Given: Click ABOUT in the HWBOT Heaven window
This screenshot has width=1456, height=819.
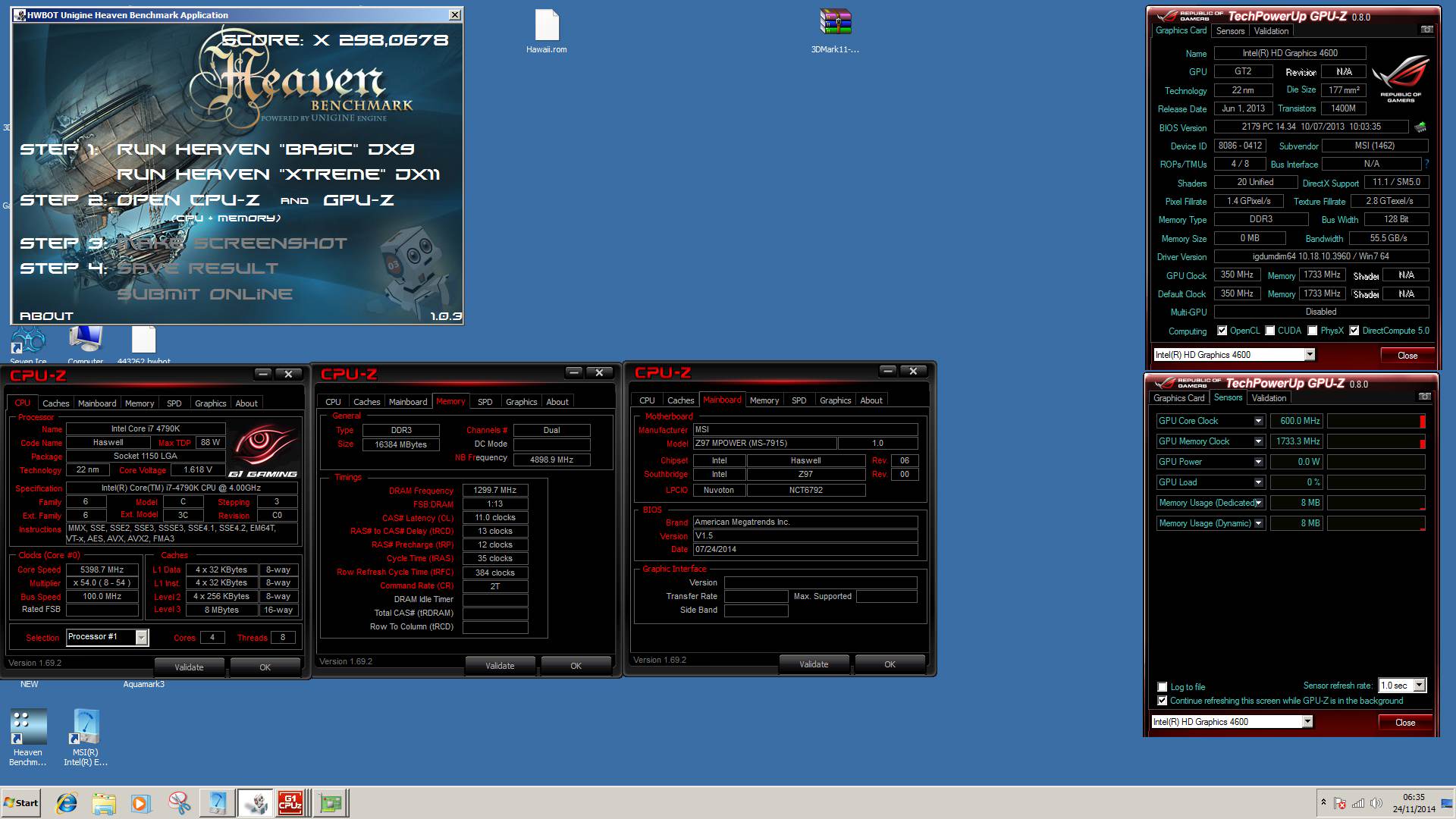Looking at the screenshot, I should coord(46,316).
